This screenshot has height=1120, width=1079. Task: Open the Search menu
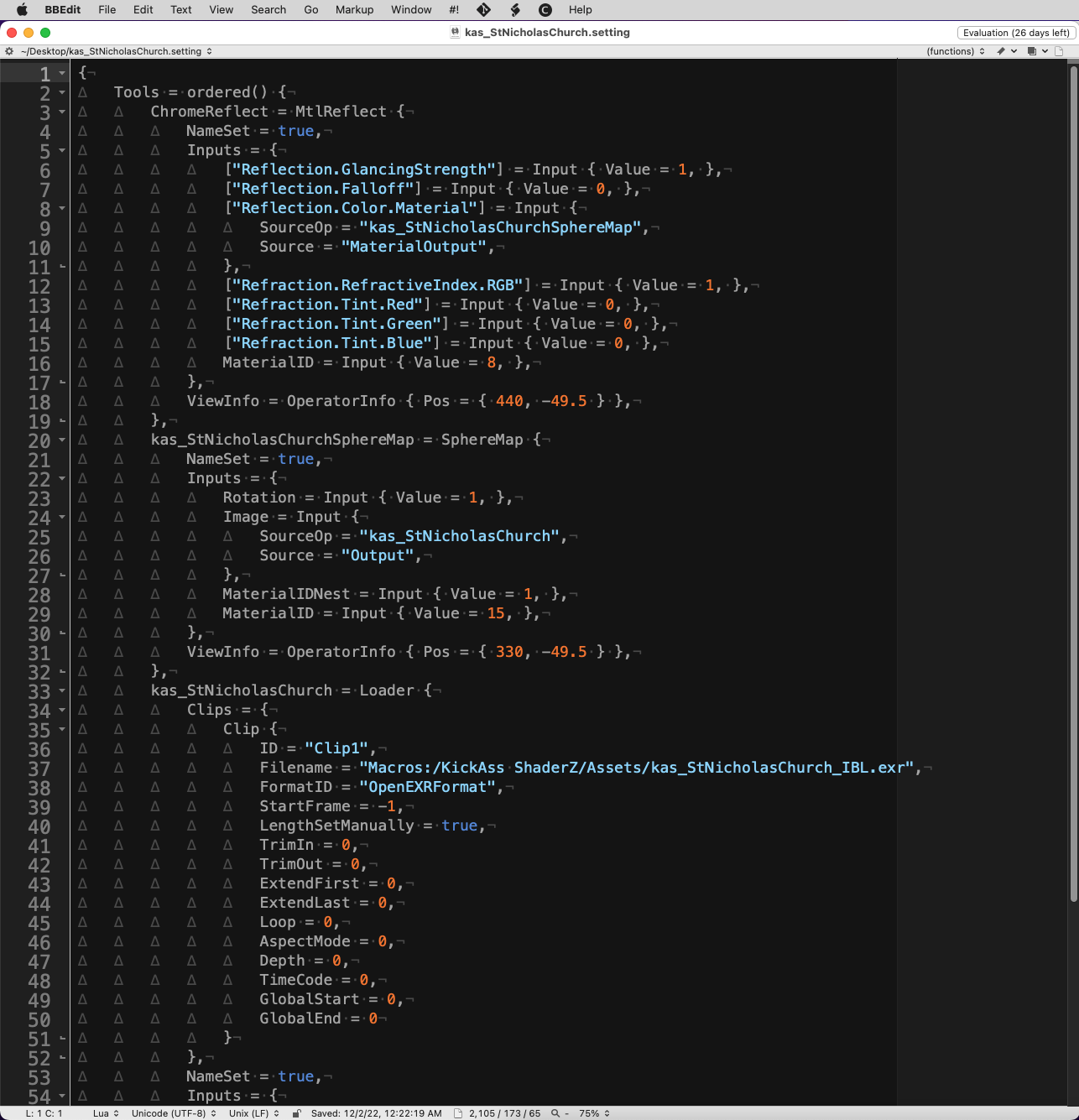click(x=268, y=10)
